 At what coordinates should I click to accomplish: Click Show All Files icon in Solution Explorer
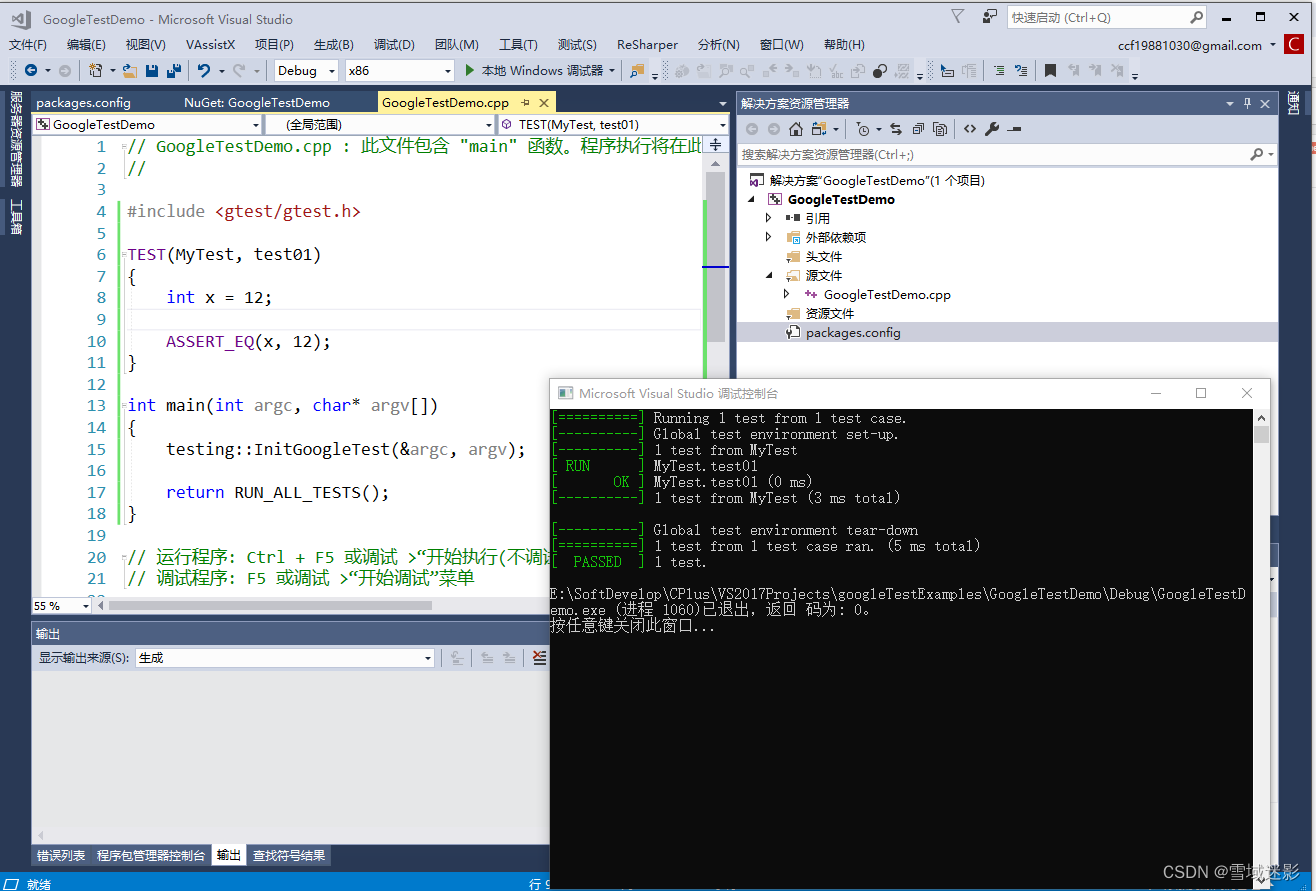click(940, 129)
